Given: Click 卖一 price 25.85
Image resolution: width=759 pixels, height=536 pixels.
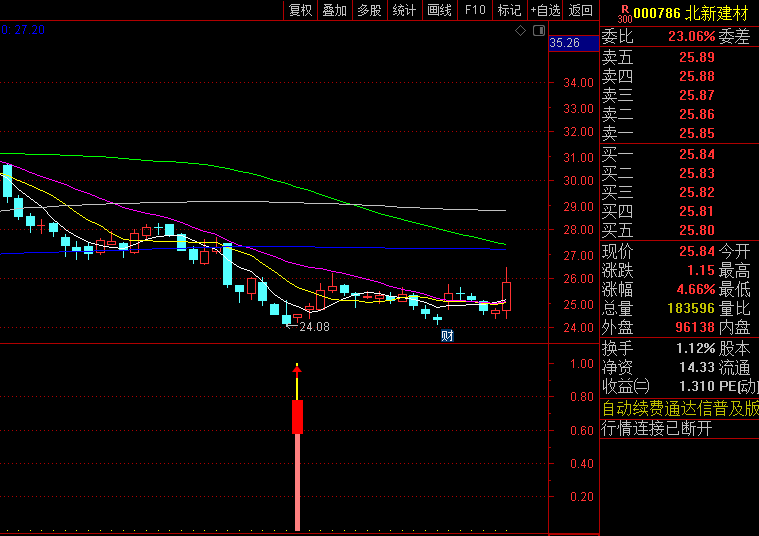Looking at the screenshot, I should point(697,133).
